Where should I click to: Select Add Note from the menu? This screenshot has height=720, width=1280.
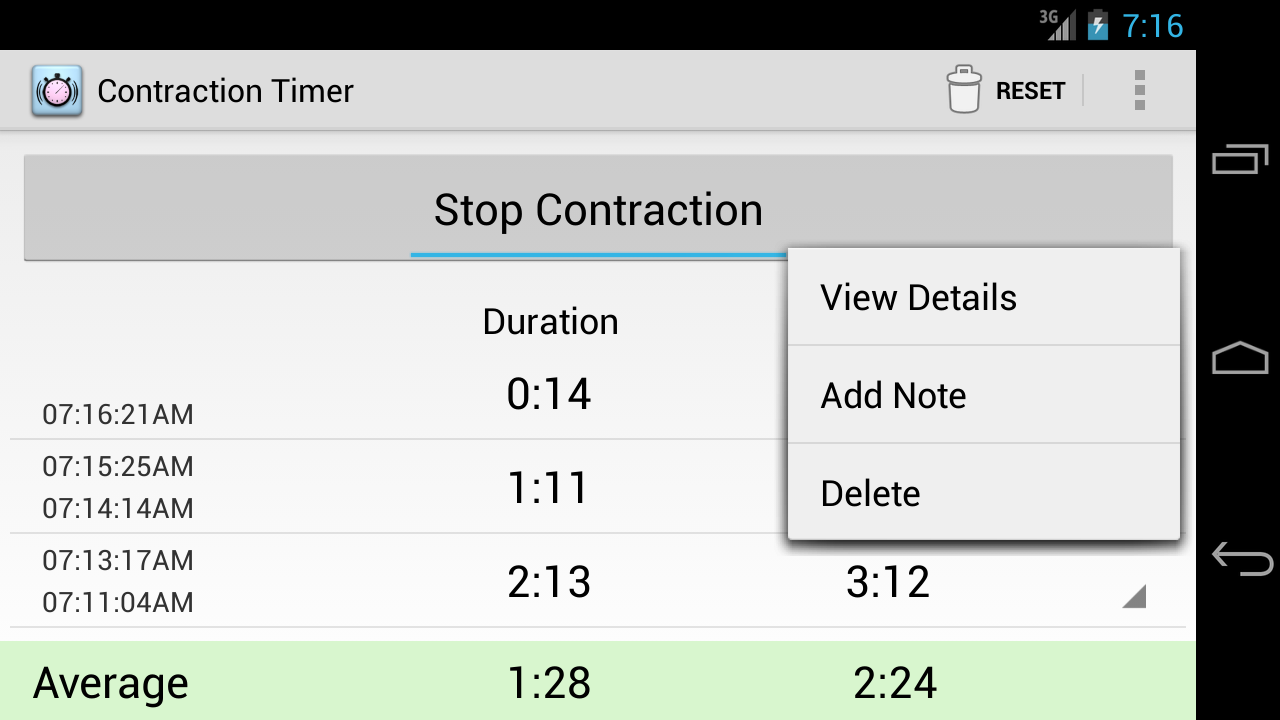893,394
